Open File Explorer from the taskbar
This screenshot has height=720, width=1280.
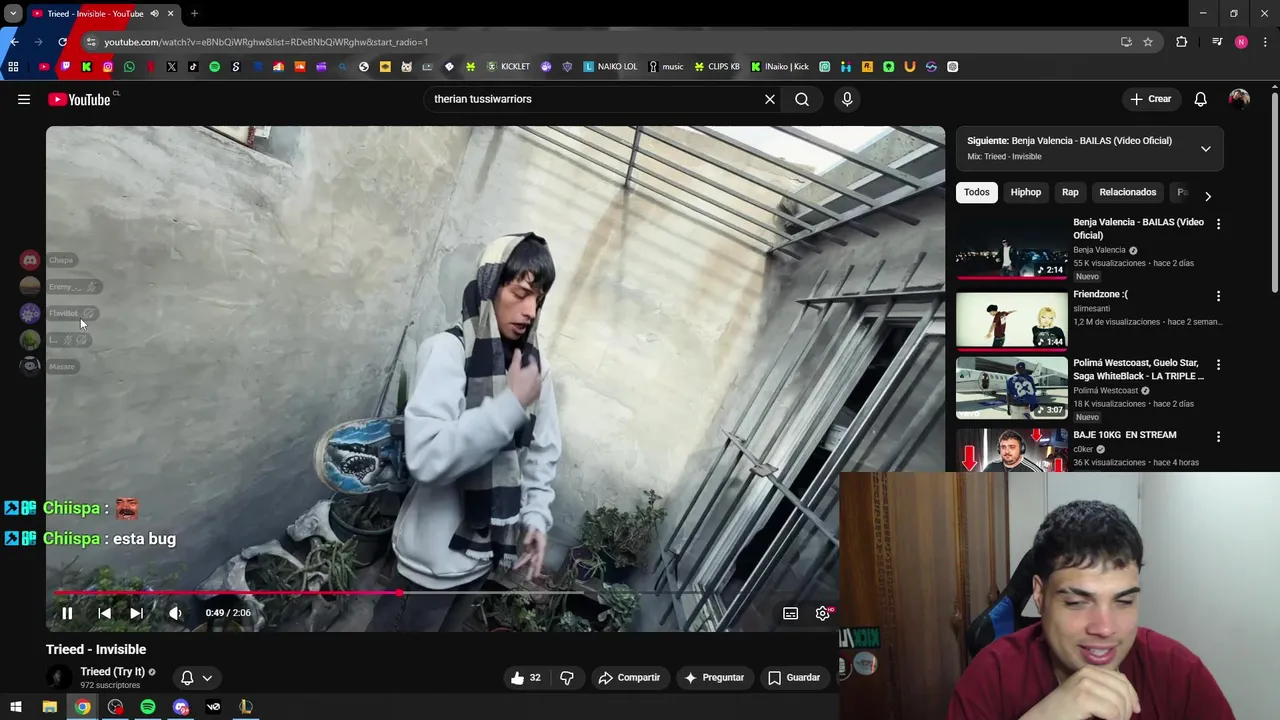pyautogui.click(x=49, y=707)
